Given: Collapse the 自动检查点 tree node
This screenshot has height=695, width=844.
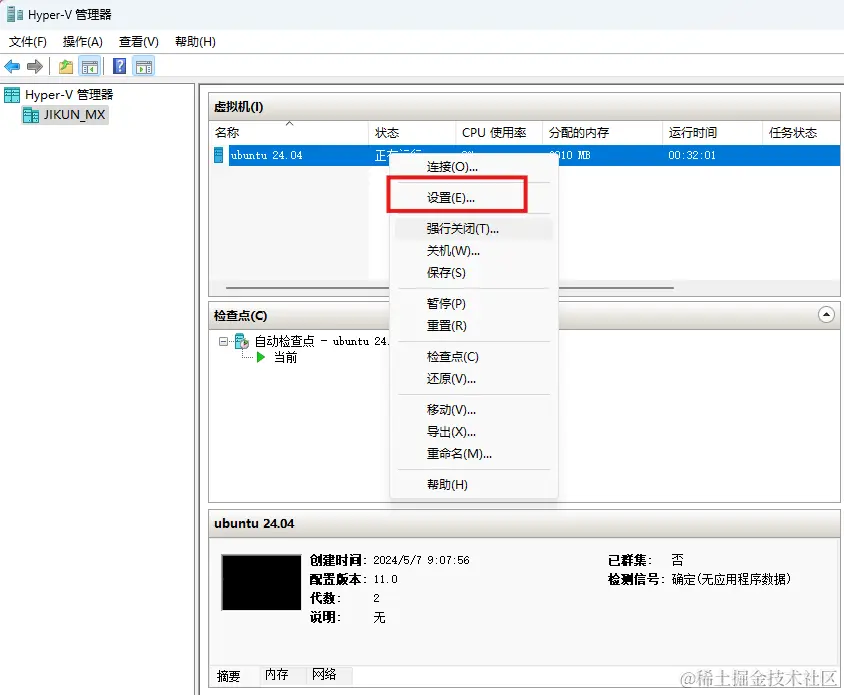Looking at the screenshot, I should (x=223, y=341).
